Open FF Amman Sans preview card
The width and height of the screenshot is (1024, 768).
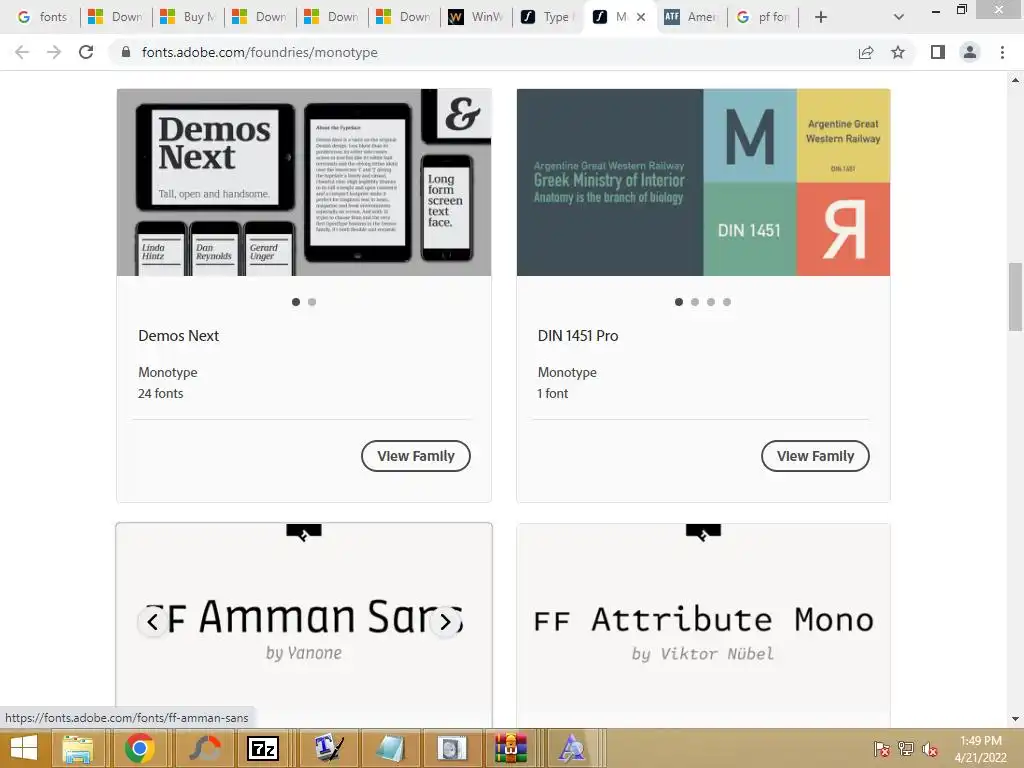pyautogui.click(x=304, y=624)
